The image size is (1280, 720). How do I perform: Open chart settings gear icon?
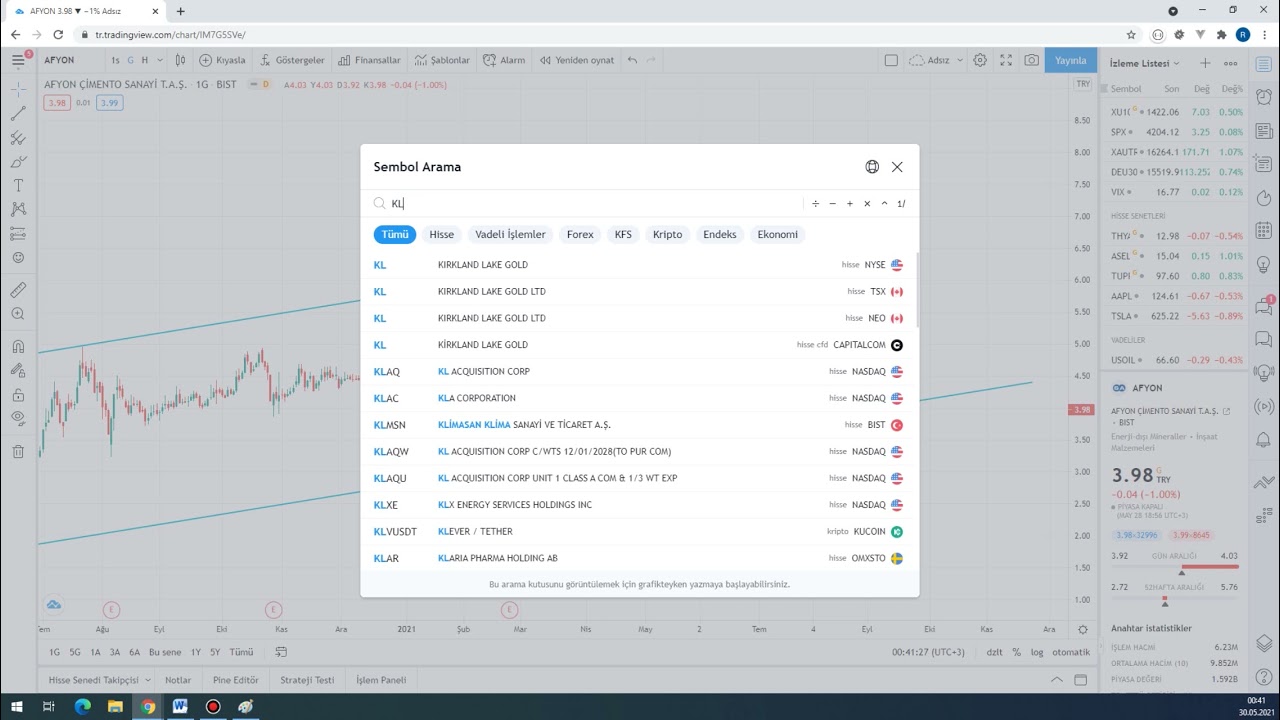point(980,60)
